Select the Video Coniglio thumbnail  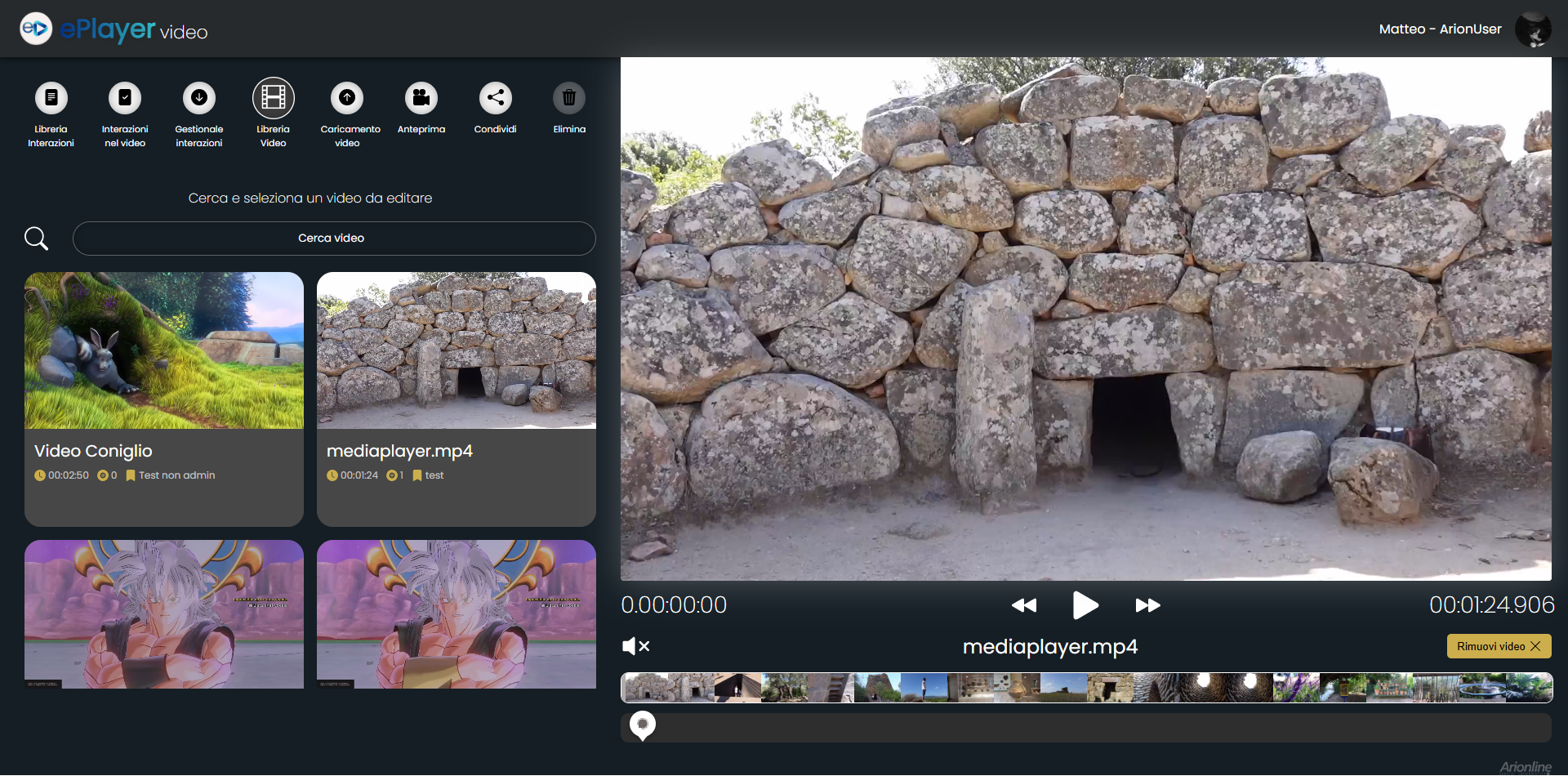point(164,350)
